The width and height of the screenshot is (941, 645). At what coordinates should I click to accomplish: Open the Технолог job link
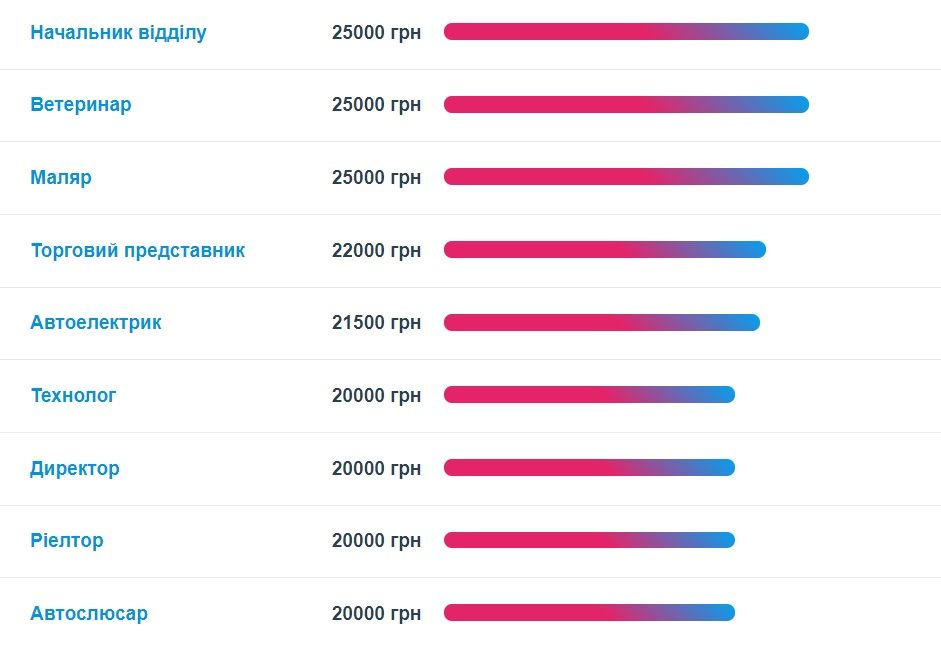73,396
